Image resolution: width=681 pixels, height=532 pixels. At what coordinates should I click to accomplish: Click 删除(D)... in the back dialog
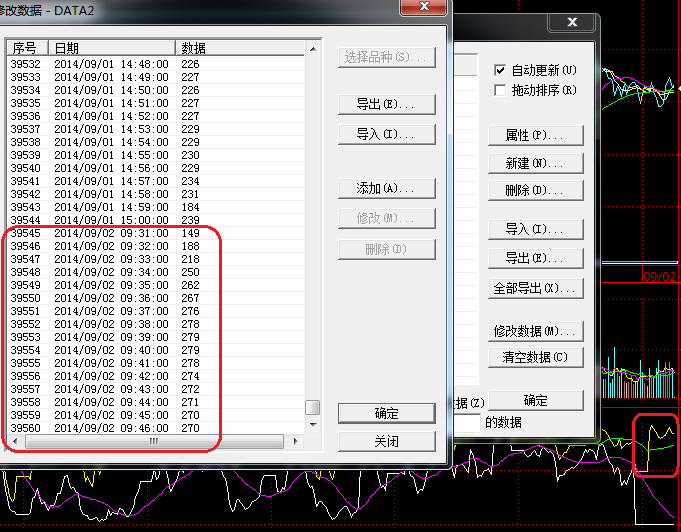pos(536,190)
